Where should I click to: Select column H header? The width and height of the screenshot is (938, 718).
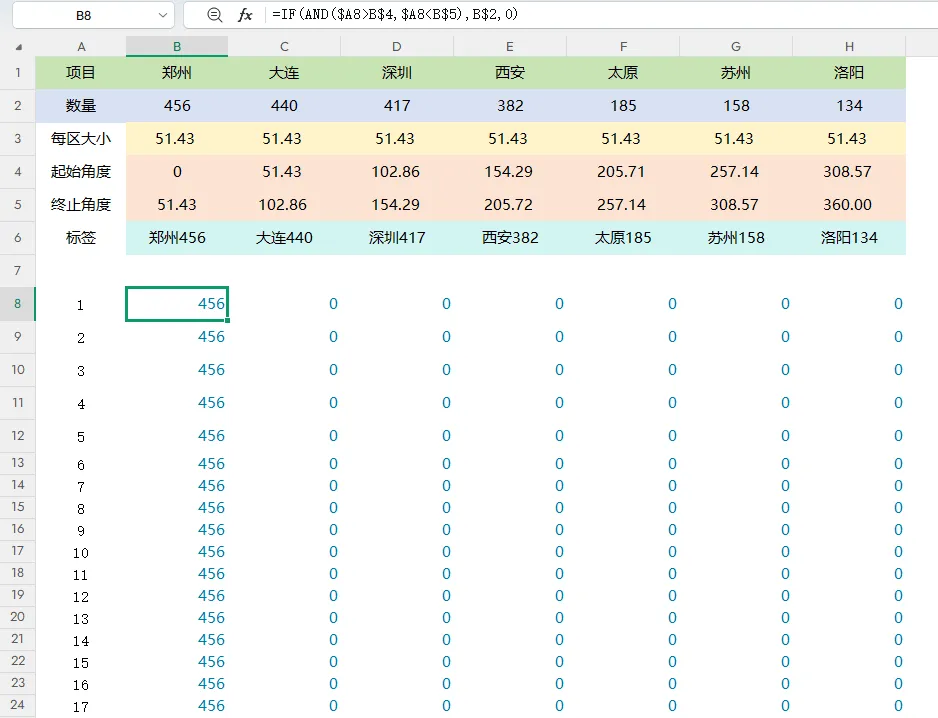[849, 47]
